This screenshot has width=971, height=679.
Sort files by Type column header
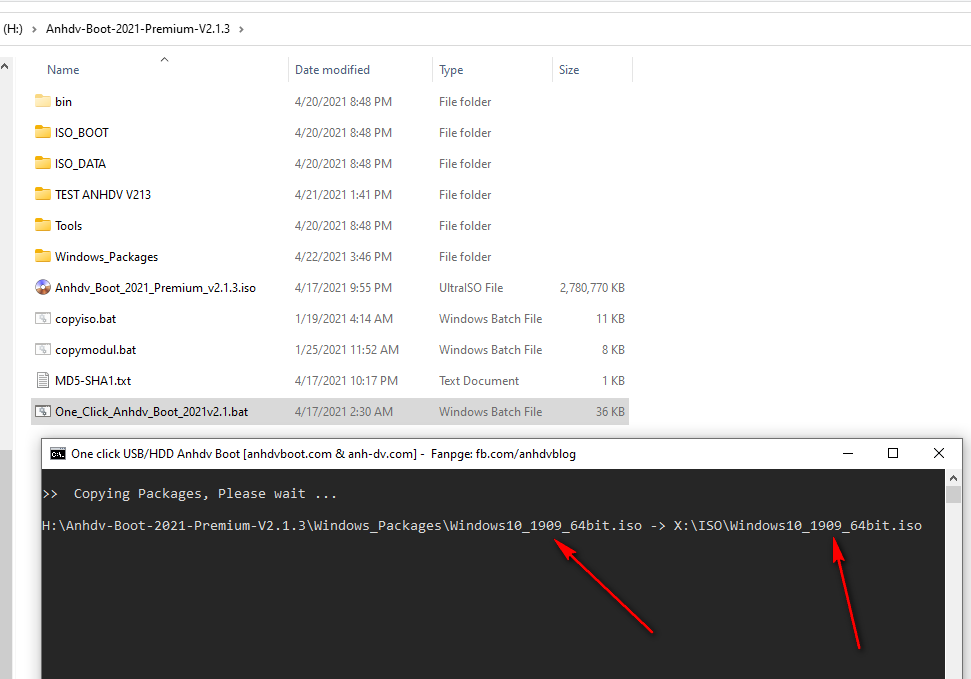pyautogui.click(x=451, y=69)
